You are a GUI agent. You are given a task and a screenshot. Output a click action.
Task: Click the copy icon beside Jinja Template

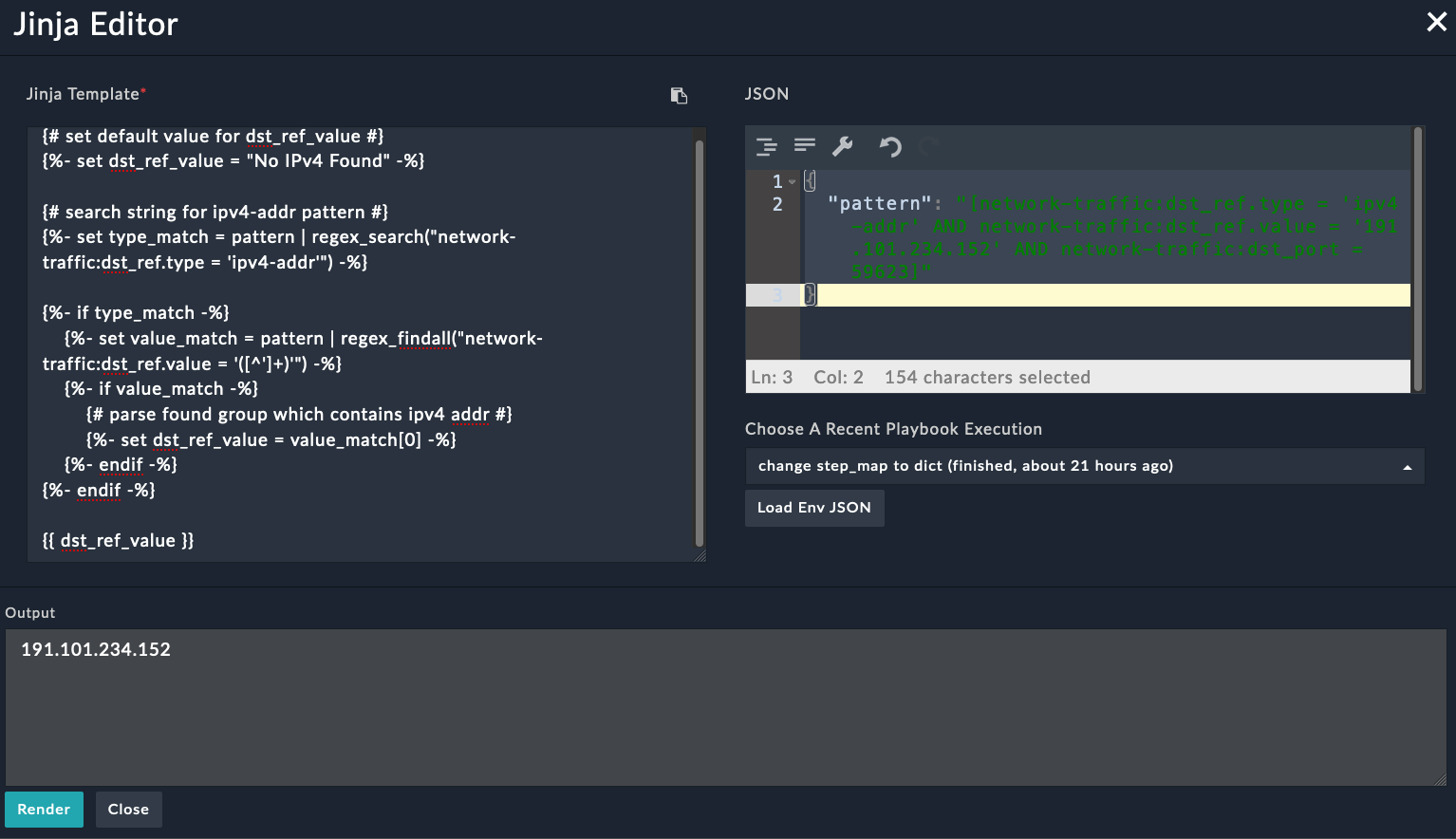click(679, 95)
